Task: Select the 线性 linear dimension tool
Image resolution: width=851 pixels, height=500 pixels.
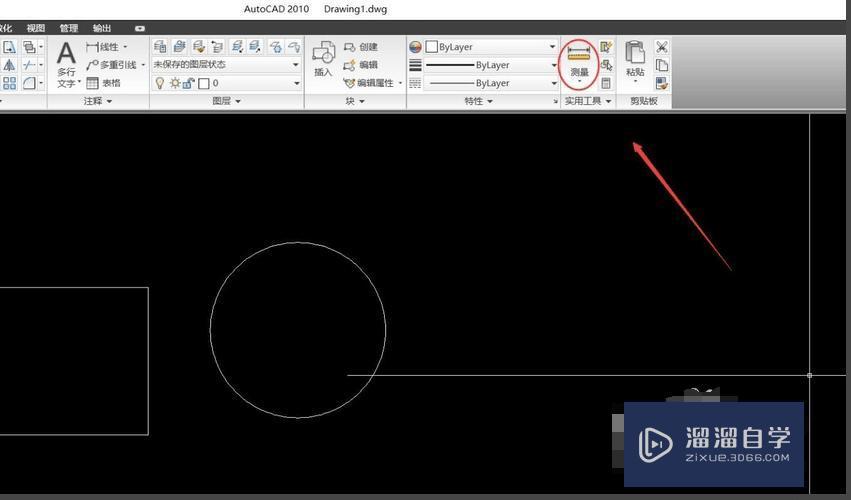Action: click(103, 47)
